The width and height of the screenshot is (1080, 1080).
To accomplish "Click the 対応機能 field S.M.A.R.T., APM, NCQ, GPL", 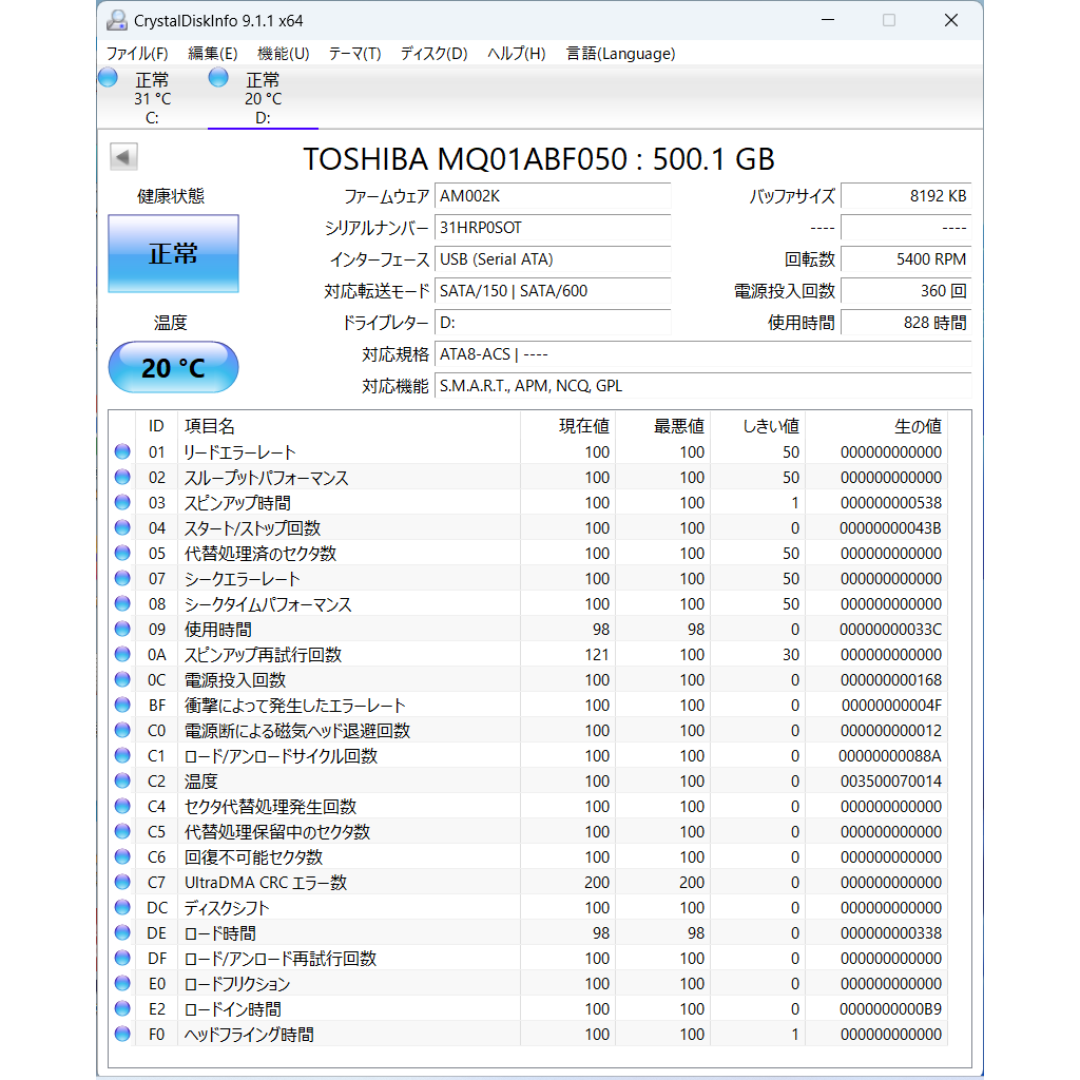I will pos(703,386).
